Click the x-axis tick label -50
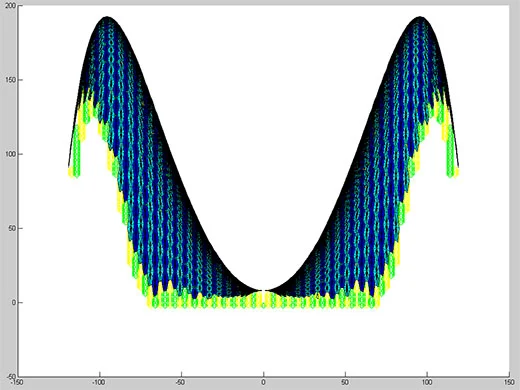The image size is (520, 390). (x=180, y=382)
